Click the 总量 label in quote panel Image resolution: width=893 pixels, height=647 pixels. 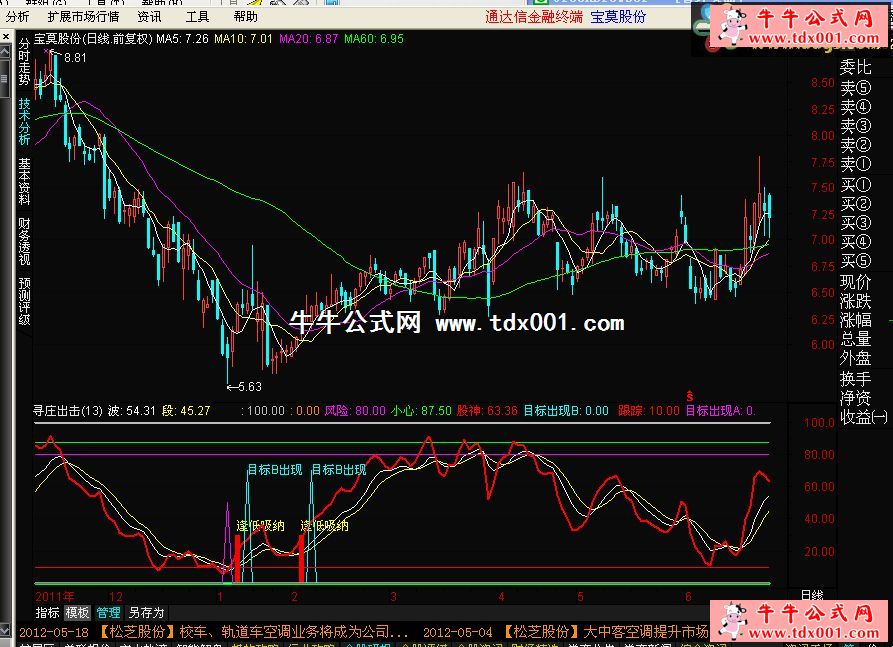click(855, 339)
